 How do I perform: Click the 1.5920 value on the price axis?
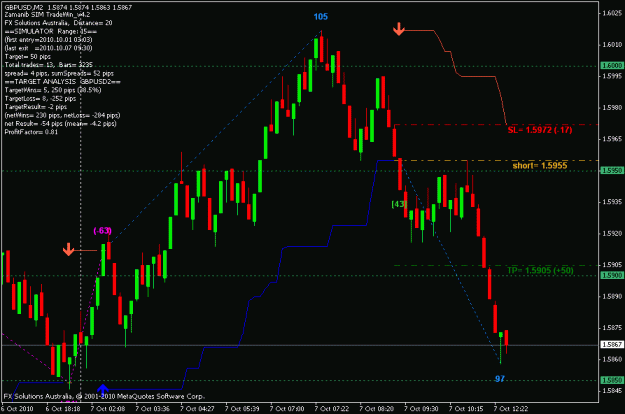[612, 233]
